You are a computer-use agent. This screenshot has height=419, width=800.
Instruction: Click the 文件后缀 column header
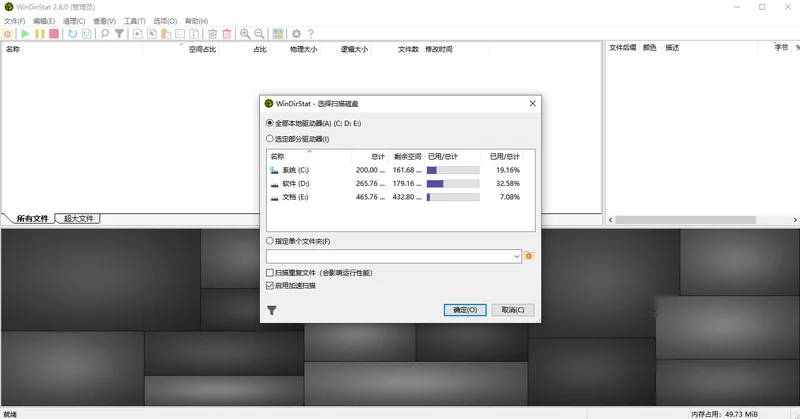coord(622,47)
